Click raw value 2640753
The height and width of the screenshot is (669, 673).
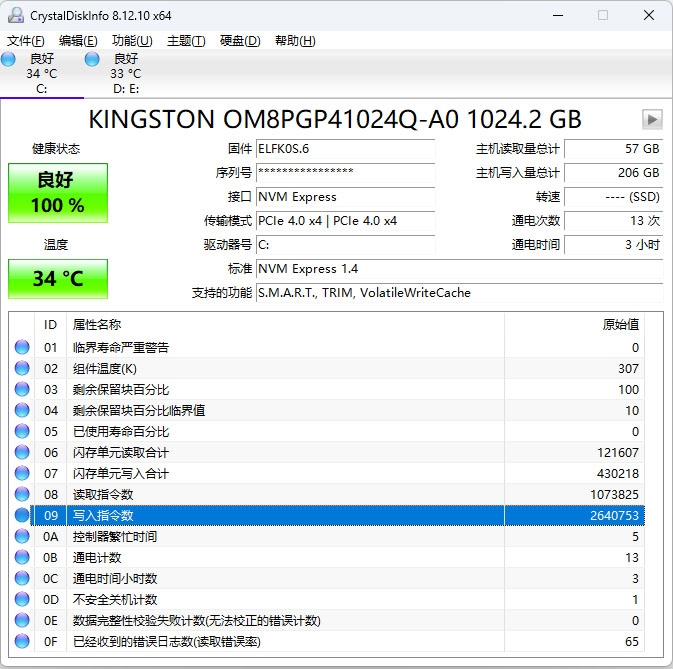coord(614,516)
